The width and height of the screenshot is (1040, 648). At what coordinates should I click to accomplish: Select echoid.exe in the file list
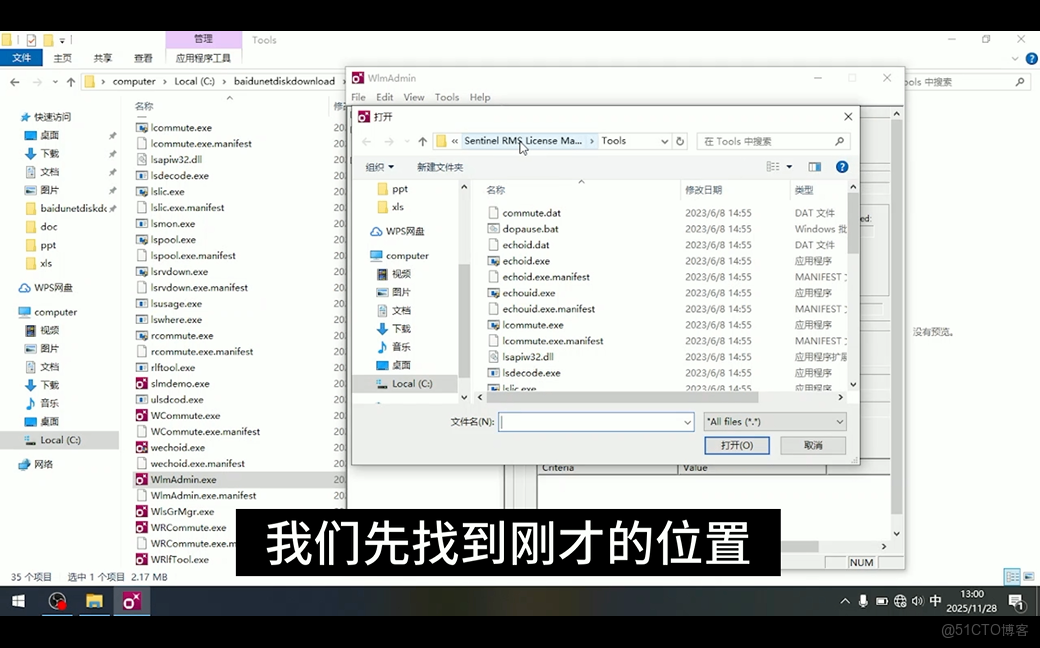pos(525,260)
